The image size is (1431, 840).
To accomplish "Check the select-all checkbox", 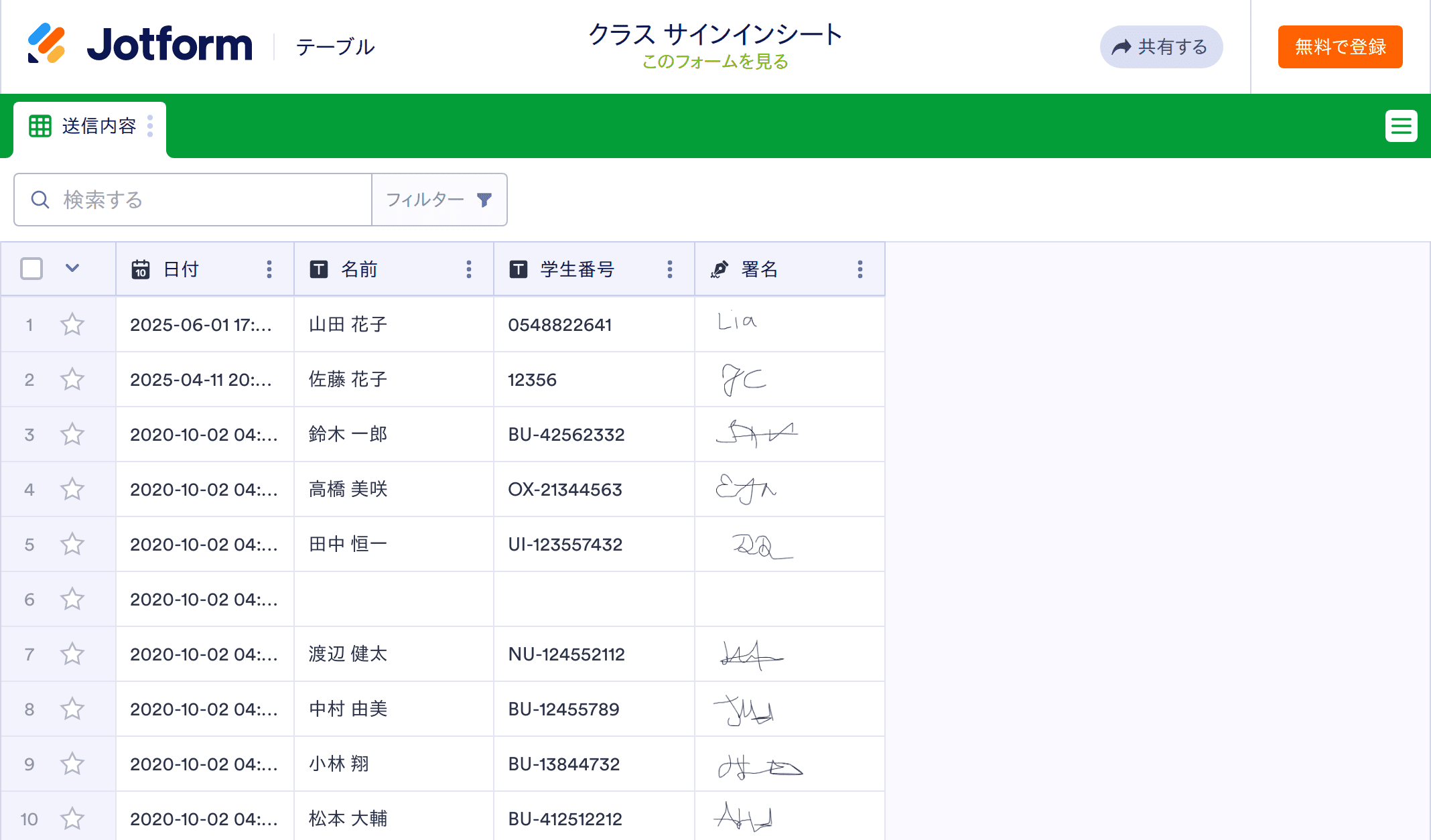I will tap(31, 269).
